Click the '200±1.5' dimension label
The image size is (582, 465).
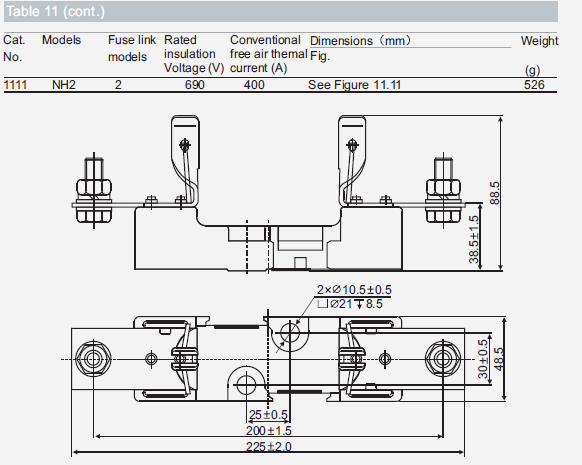click(269, 431)
